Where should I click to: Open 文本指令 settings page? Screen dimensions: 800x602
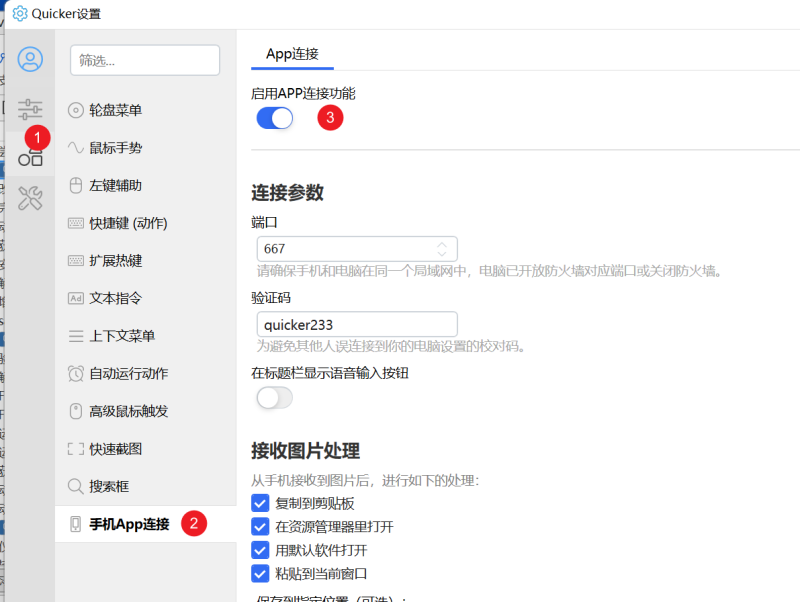point(145,298)
